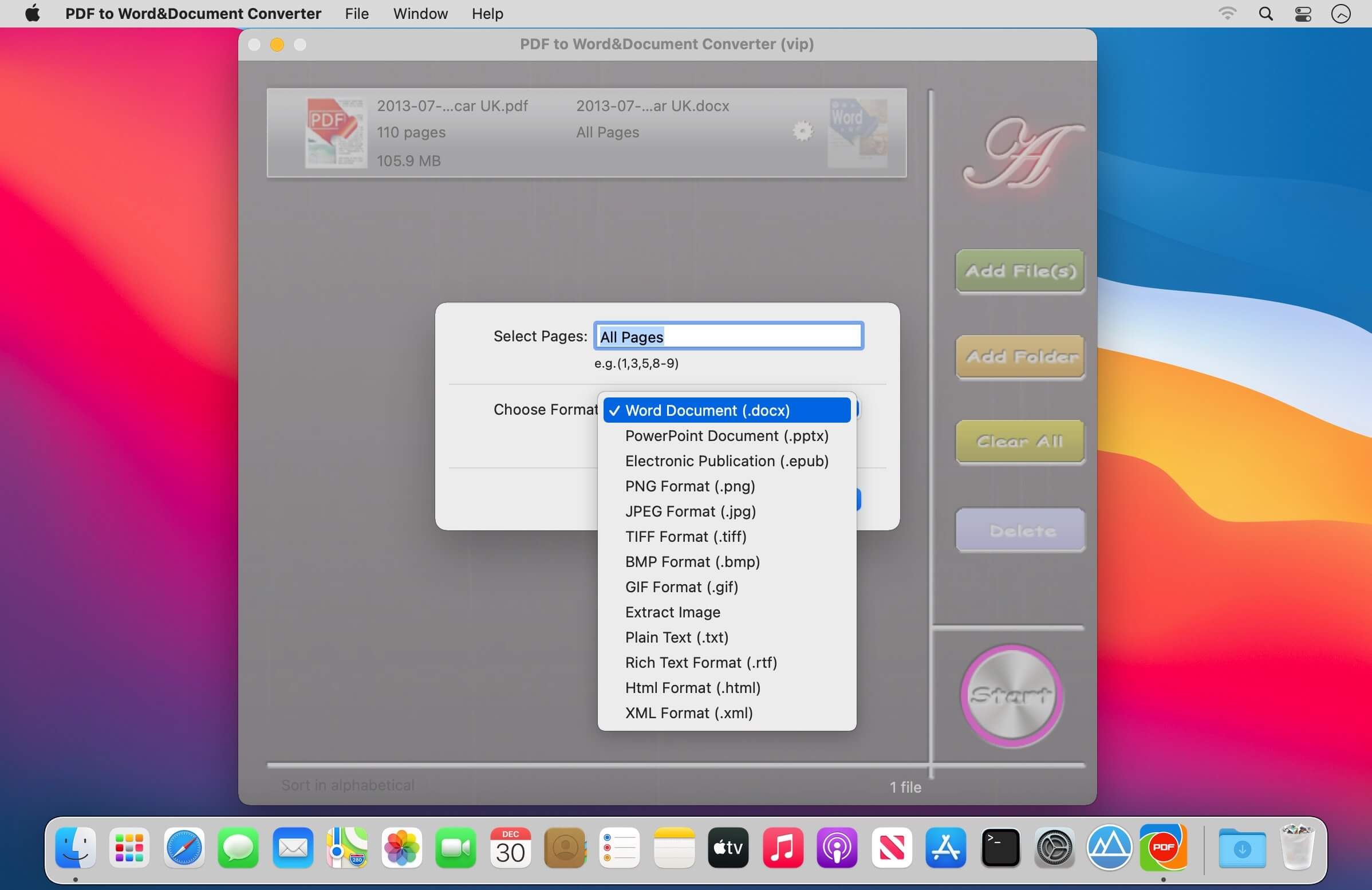Confirm the checked Word Document (.docx) option

707,410
